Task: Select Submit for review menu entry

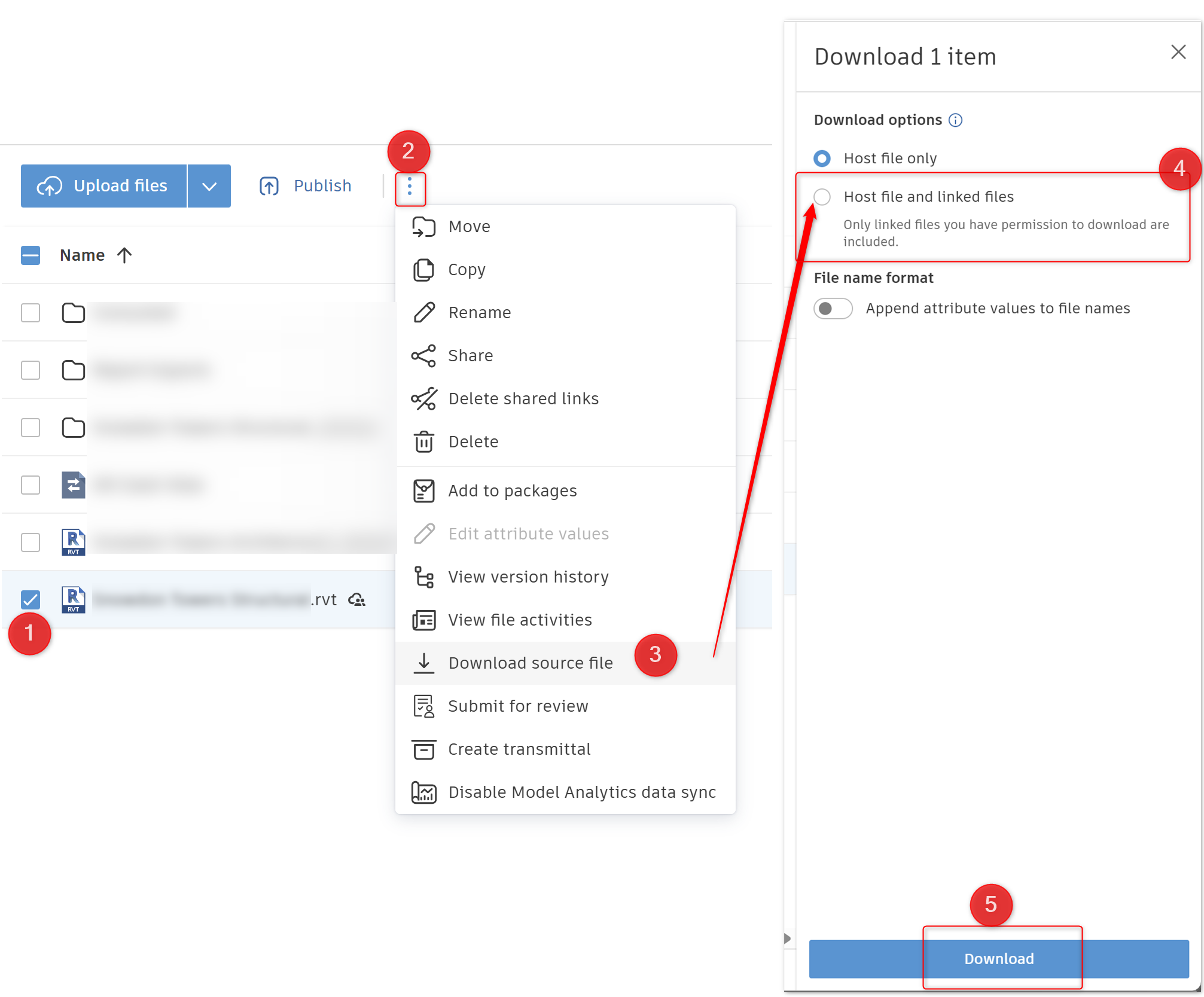Action: coord(565,706)
